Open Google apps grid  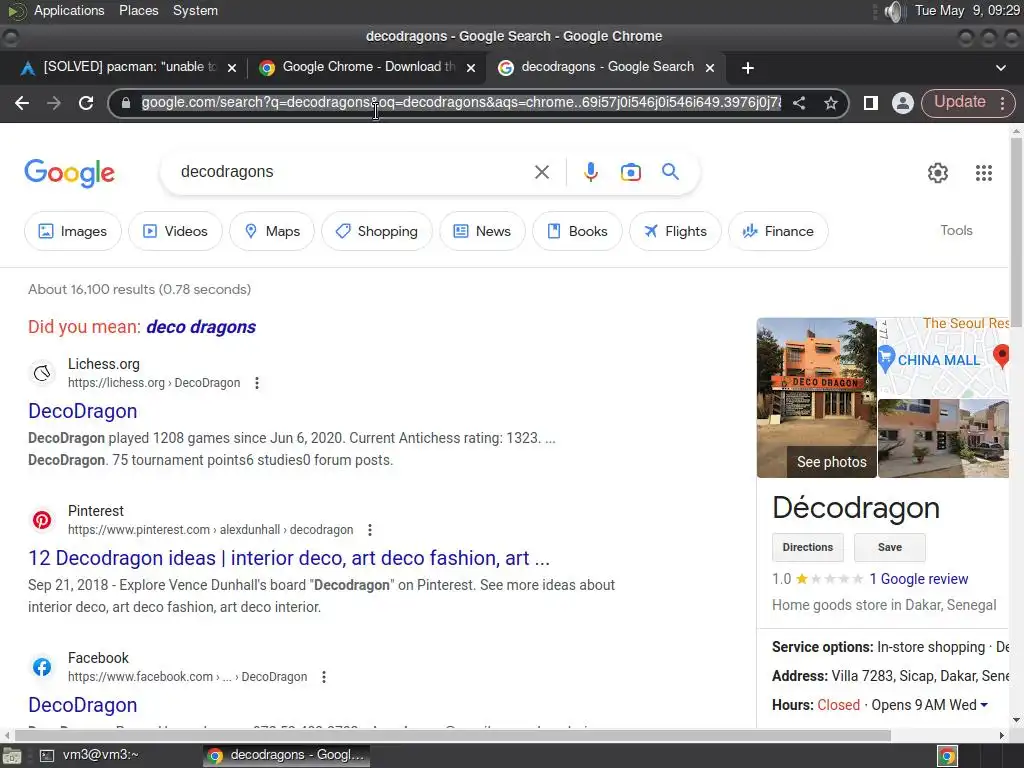point(984,172)
